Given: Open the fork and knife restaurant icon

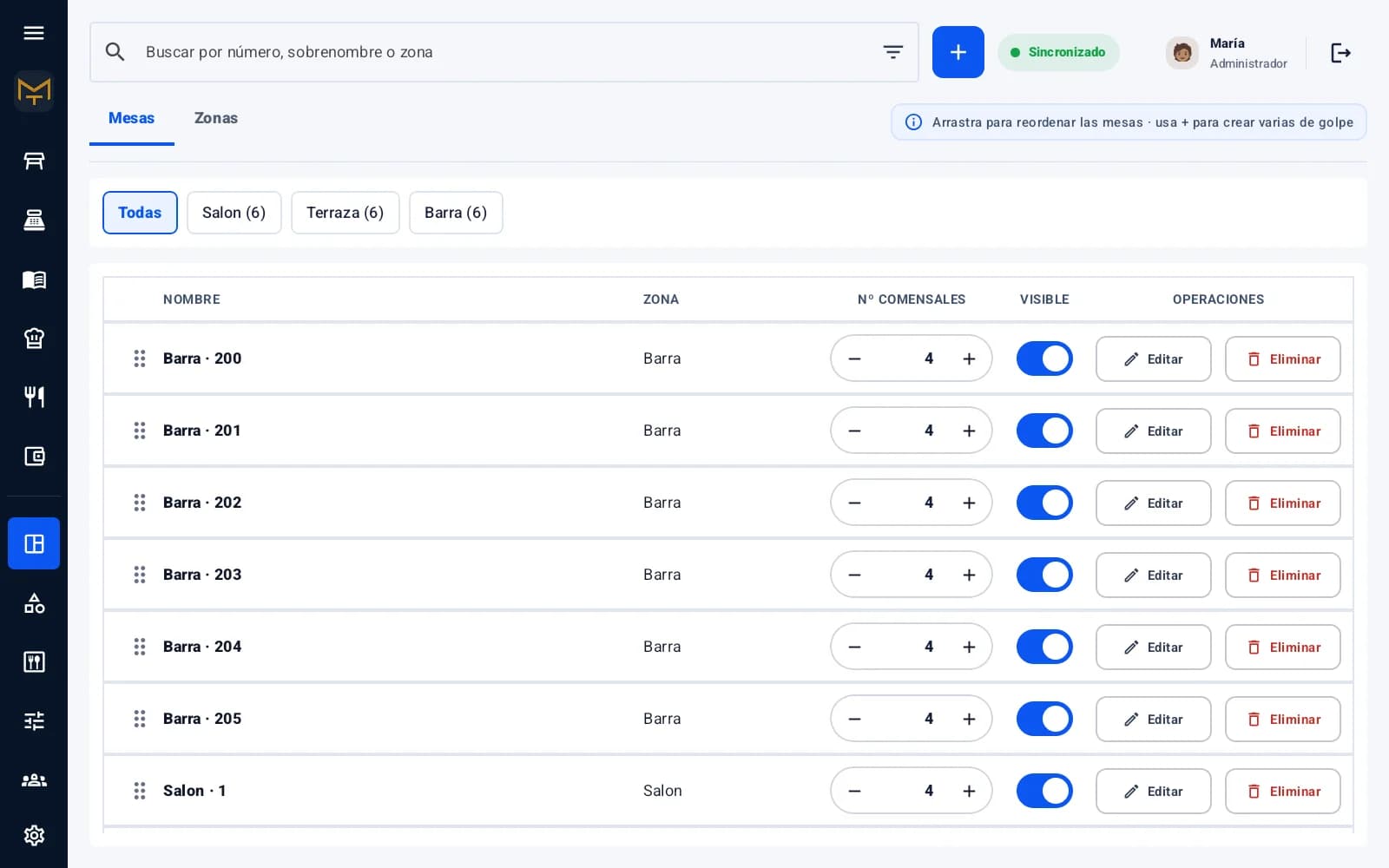Looking at the screenshot, I should [x=34, y=397].
